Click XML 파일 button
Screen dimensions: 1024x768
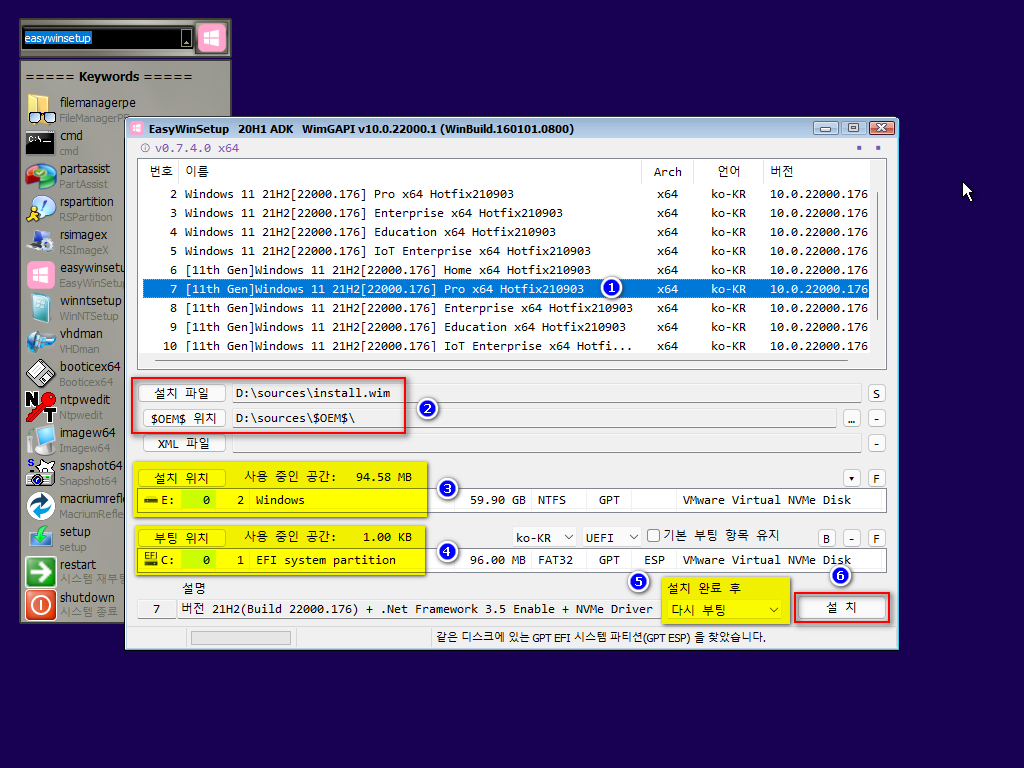tap(184, 443)
